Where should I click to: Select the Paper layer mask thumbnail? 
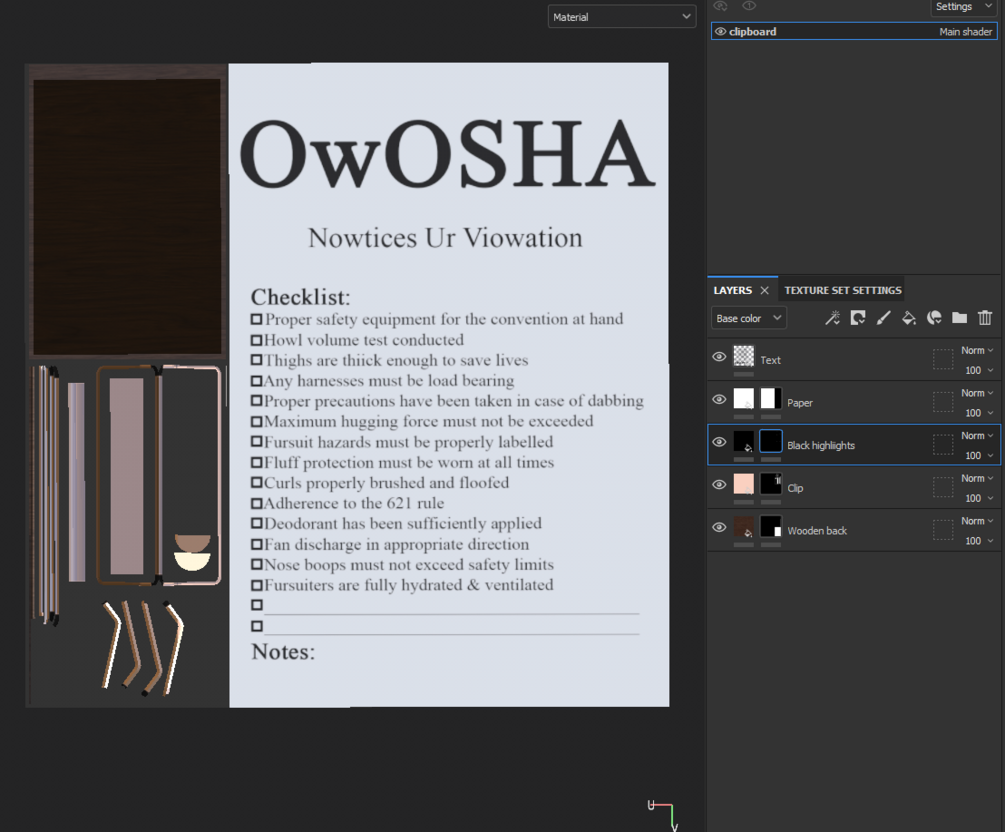(770, 398)
